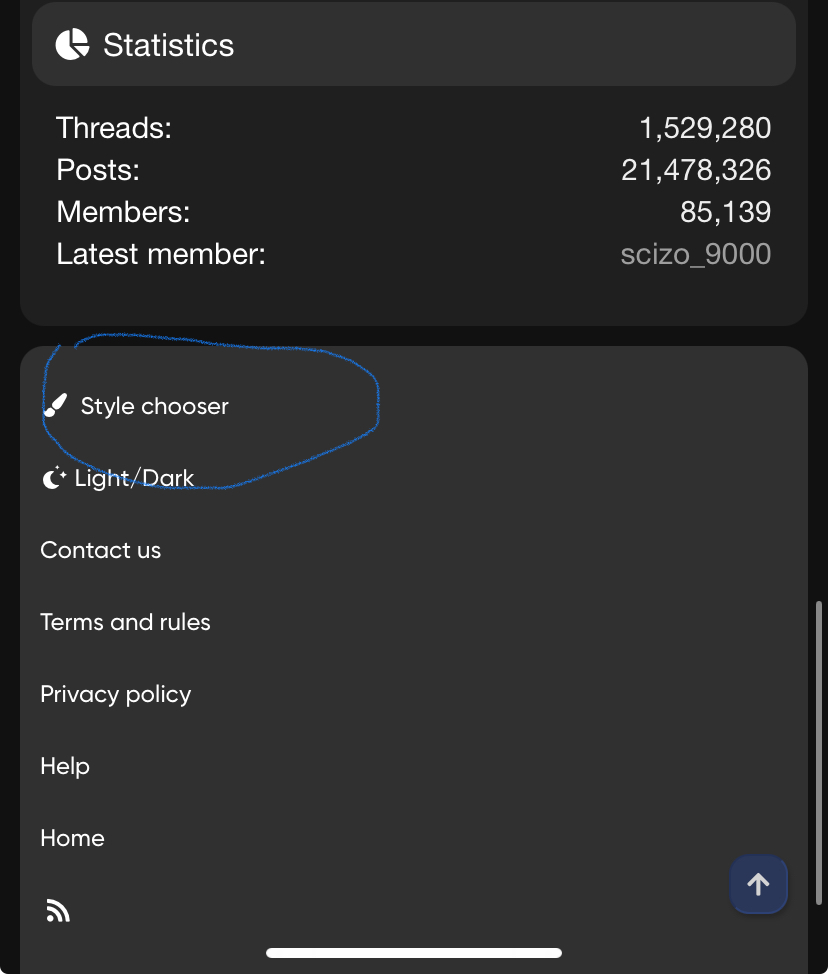Viewport: 828px width, 974px height.
Task: Click the Members count 85,139
Action: point(725,212)
